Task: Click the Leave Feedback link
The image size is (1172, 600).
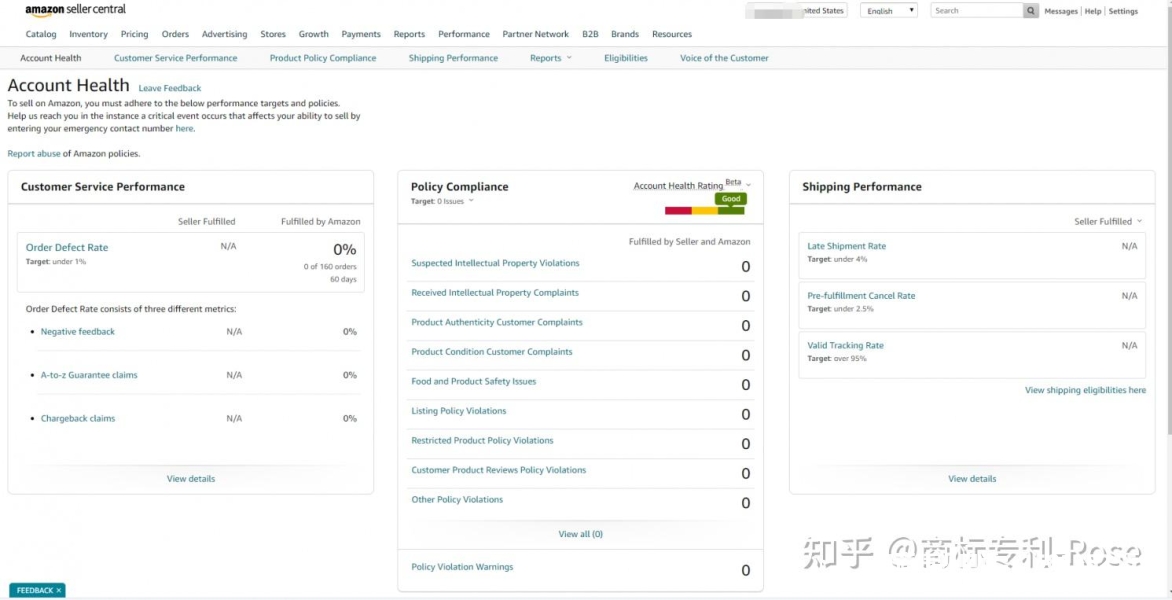Action: point(170,88)
